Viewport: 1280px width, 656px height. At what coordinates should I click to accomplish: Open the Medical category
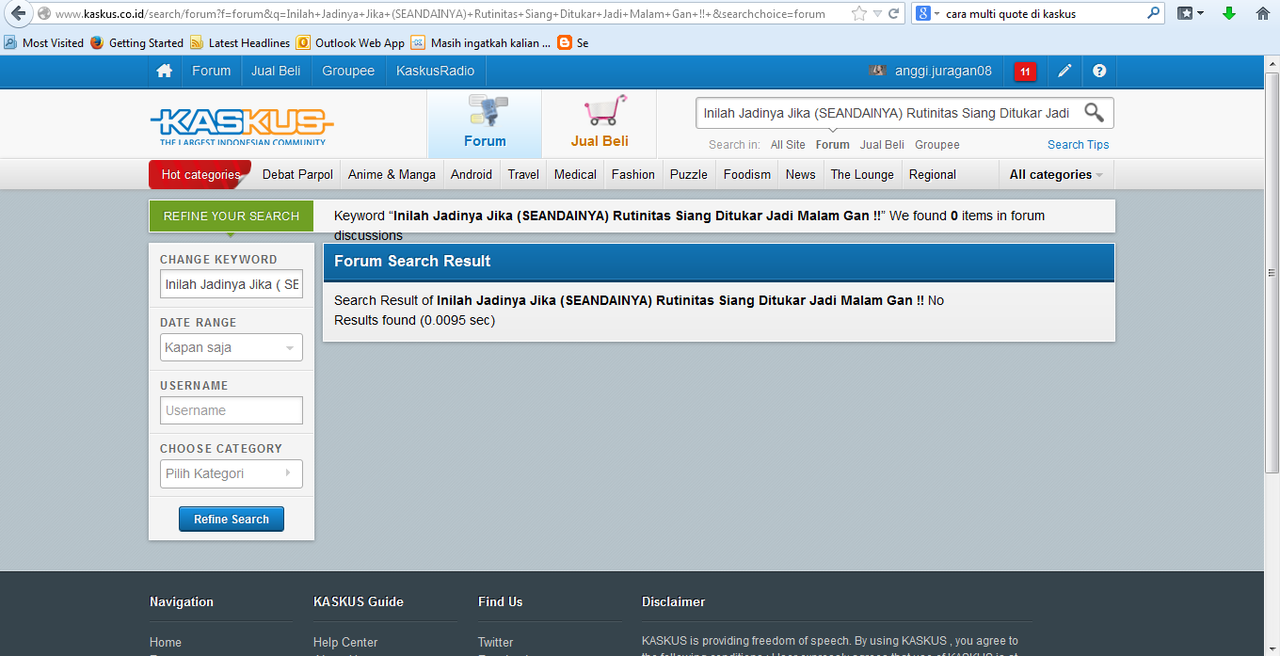tap(575, 174)
